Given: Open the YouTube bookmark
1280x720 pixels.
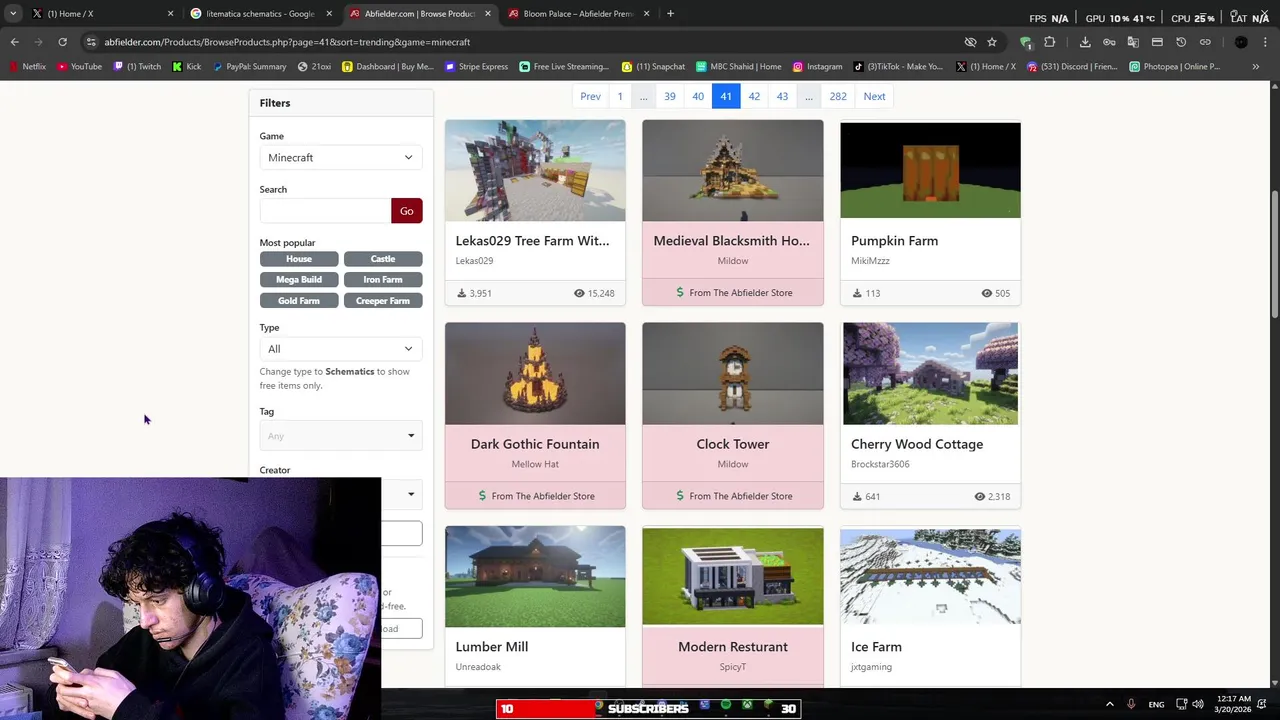Looking at the screenshot, I should [79, 67].
